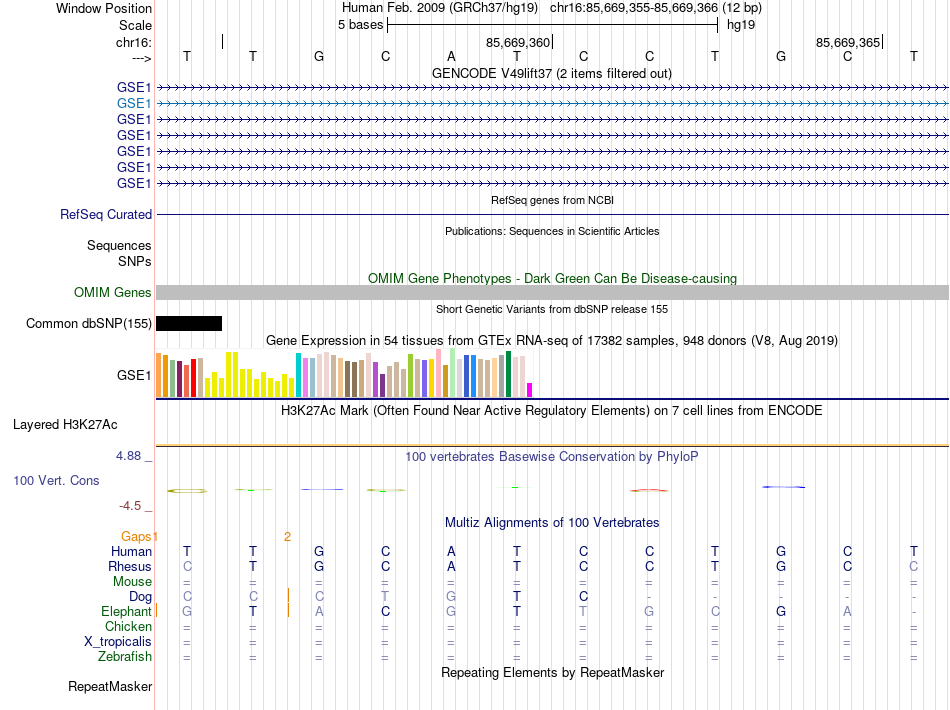Click the 85,669,360 position marker
The width and height of the screenshot is (950, 710).
(x=518, y=42)
